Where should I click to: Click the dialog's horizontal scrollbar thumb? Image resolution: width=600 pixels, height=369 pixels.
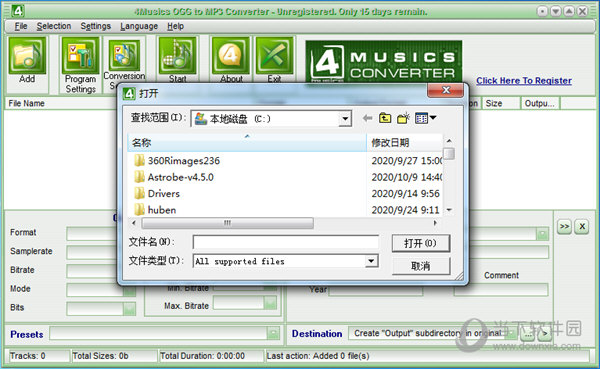pos(227,223)
